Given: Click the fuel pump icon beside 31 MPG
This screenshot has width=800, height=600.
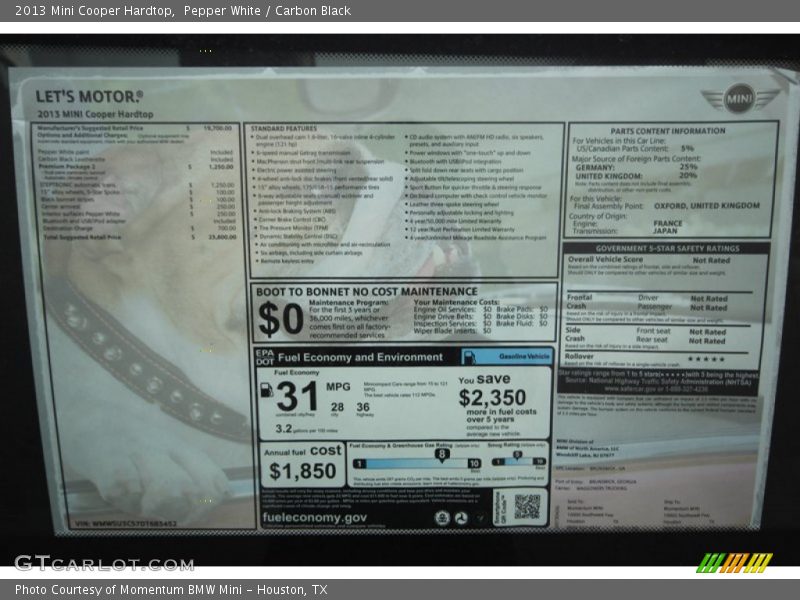Looking at the screenshot, I should (267, 390).
